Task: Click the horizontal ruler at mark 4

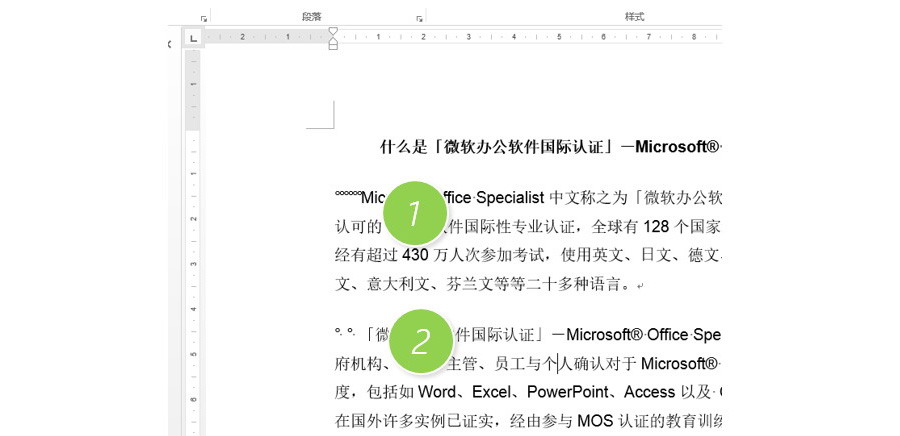Action: coord(513,37)
